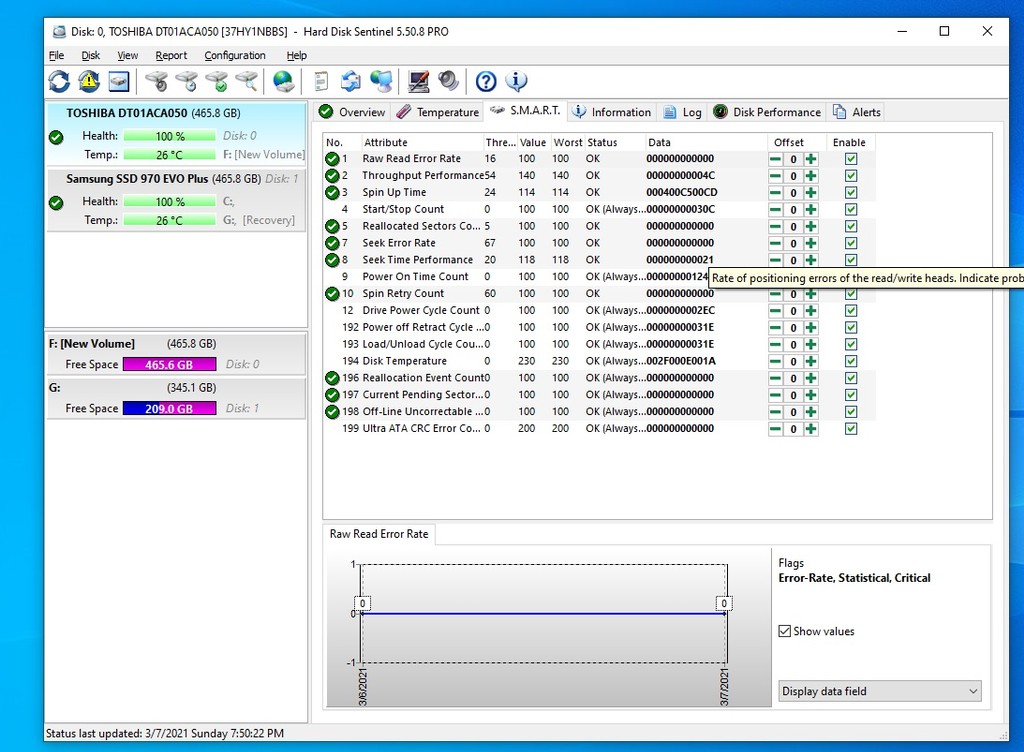
Task: Toggle Enable checkbox for Raw Read Error Rate
Action: pyautogui.click(x=851, y=159)
